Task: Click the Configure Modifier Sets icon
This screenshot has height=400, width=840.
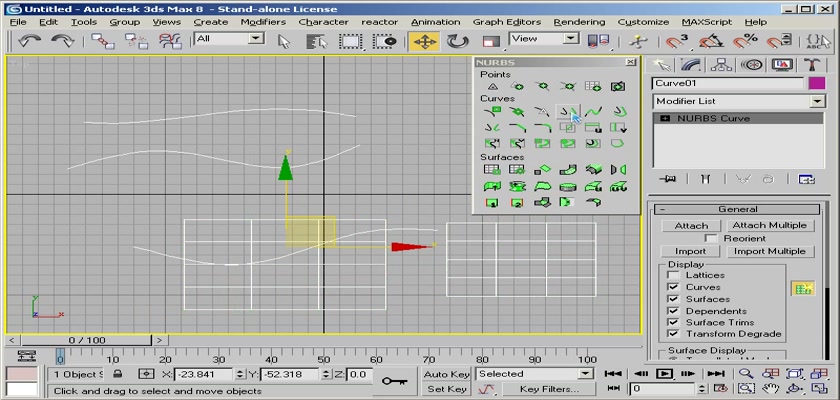Action: [x=806, y=179]
